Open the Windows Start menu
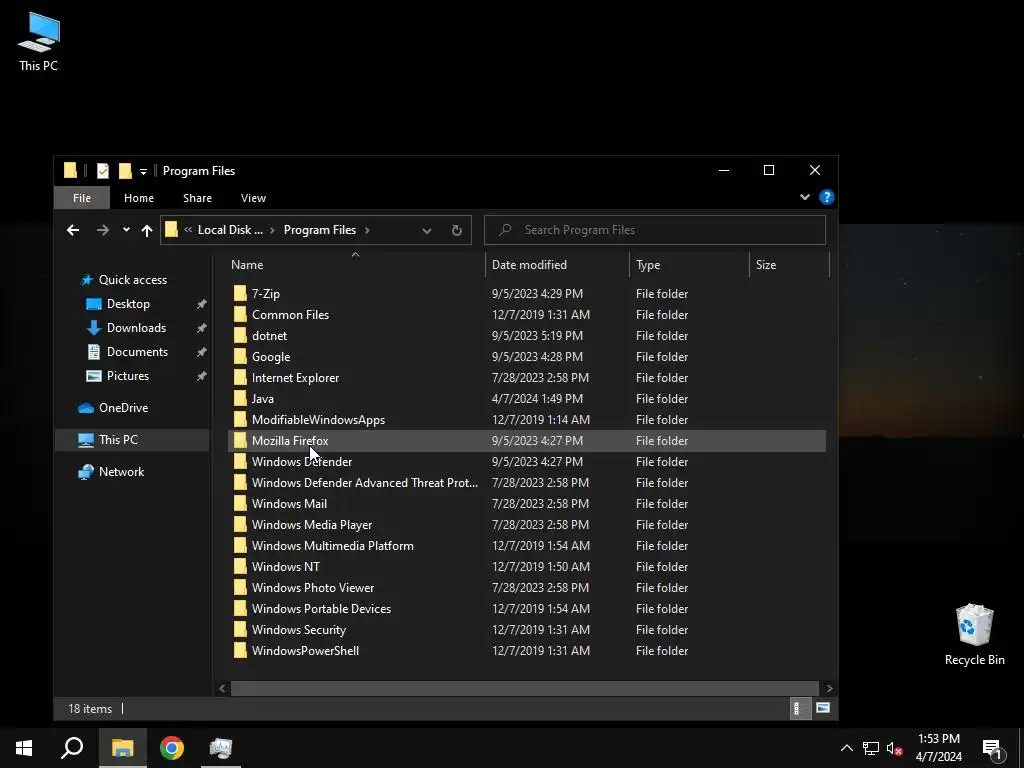This screenshot has height=768, width=1024. click(24, 748)
